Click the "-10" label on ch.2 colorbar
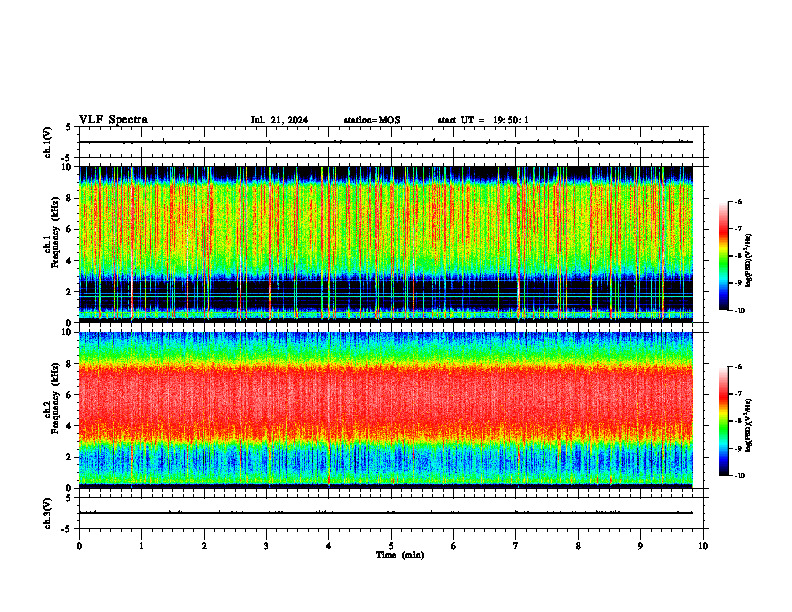 (x=740, y=475)
